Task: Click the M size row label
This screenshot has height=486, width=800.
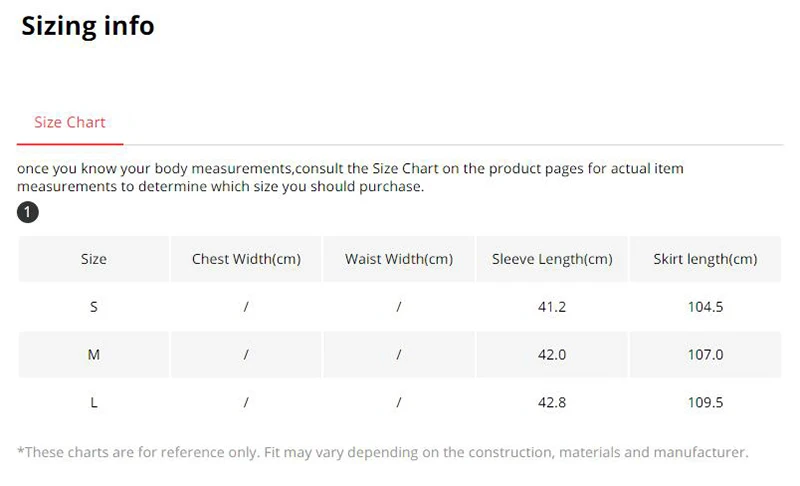Action: click(x=94, y=355)
